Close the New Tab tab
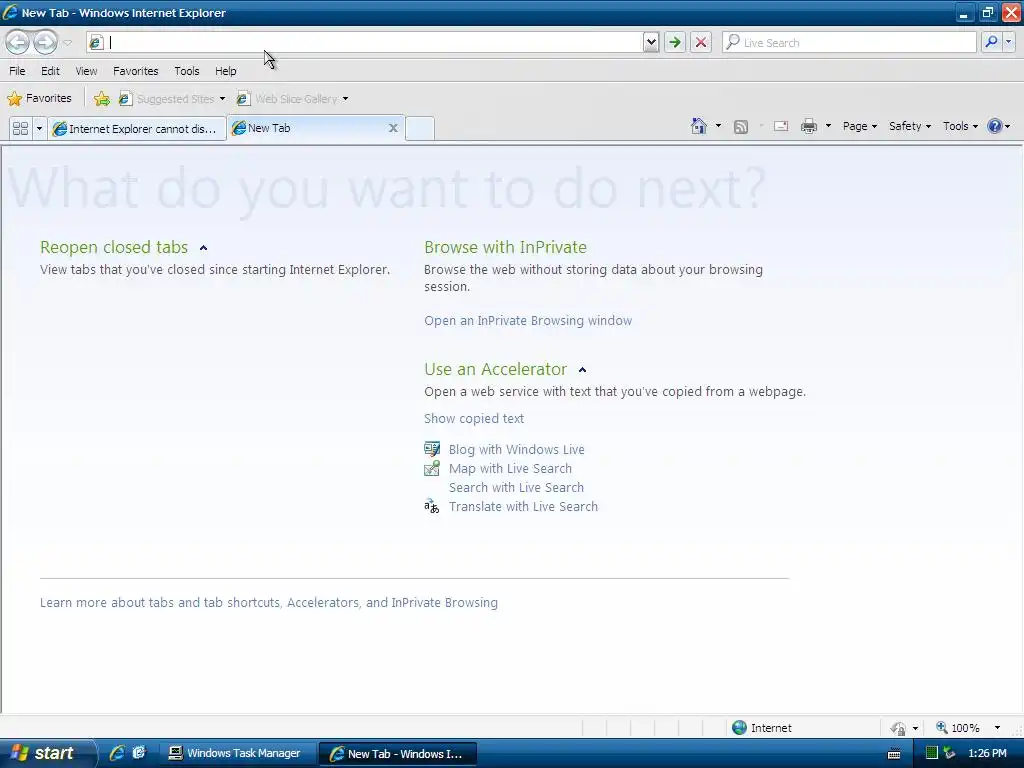 [x=393, y=128]
